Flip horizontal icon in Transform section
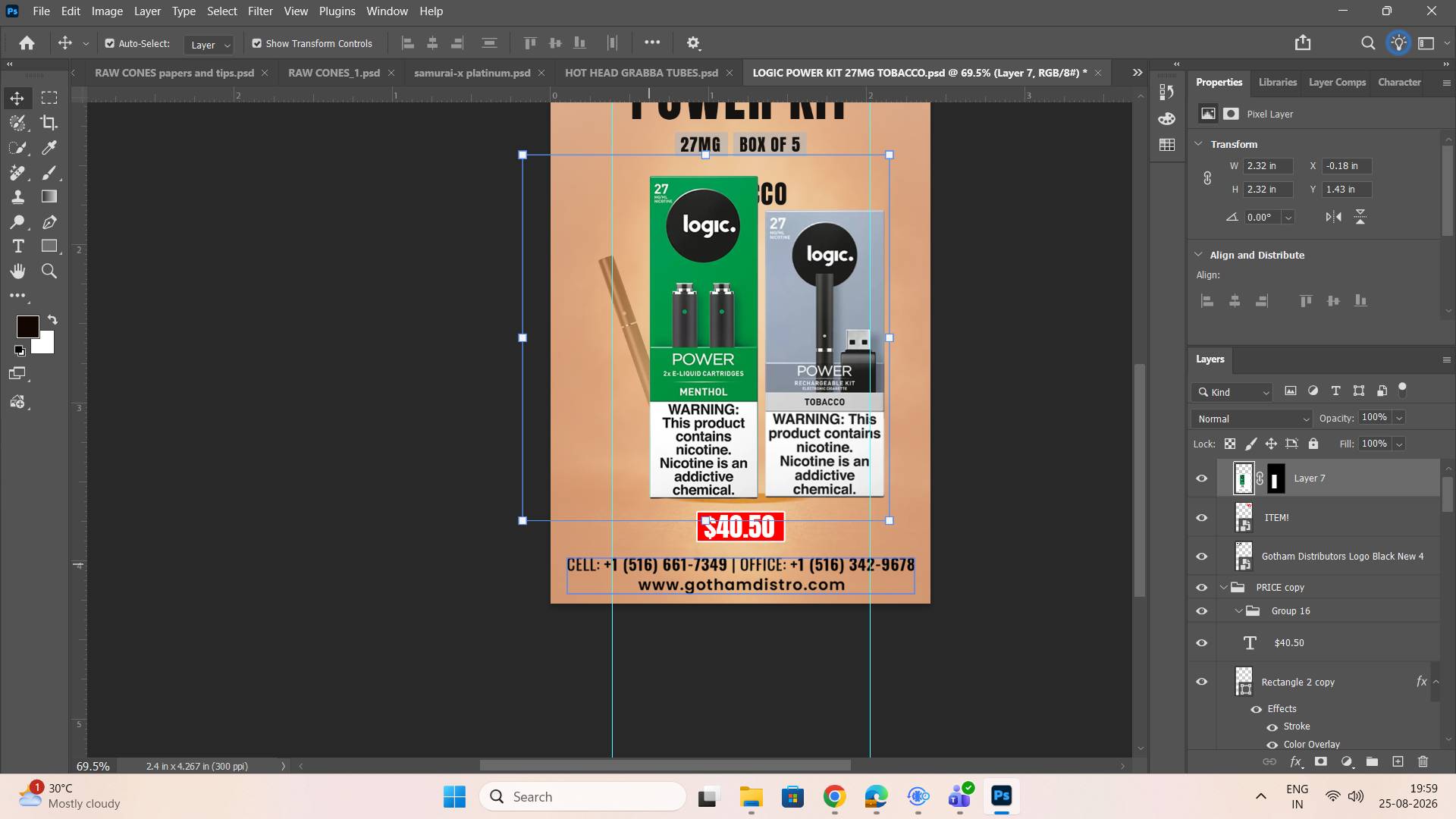 pos(1333,217)
